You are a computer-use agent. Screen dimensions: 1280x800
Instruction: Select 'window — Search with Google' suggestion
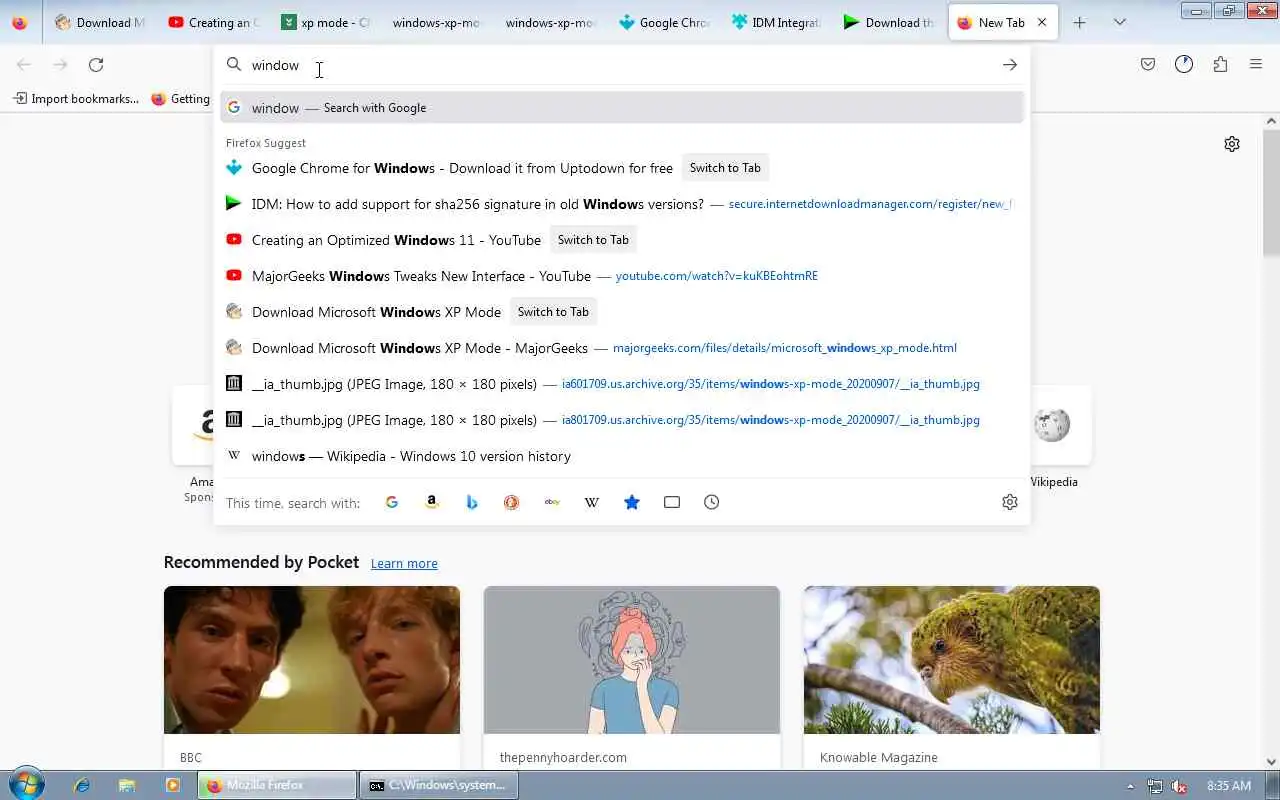[622, 108]
